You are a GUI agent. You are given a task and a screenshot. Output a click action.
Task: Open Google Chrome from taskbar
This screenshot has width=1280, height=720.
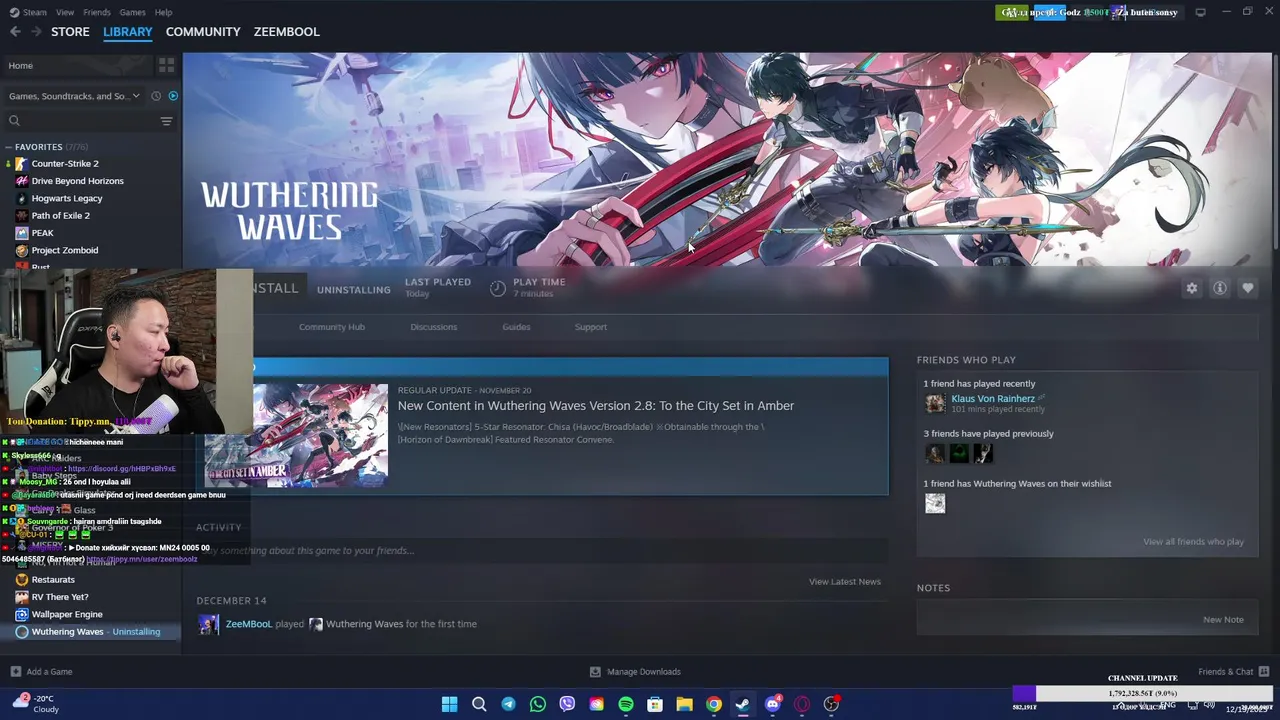tap(714, 704)
